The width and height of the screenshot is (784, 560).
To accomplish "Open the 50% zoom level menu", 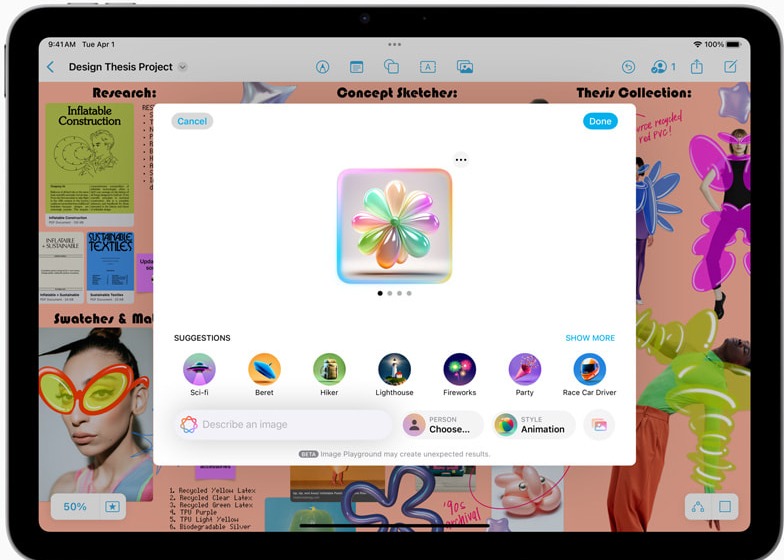I will point(75,506).
